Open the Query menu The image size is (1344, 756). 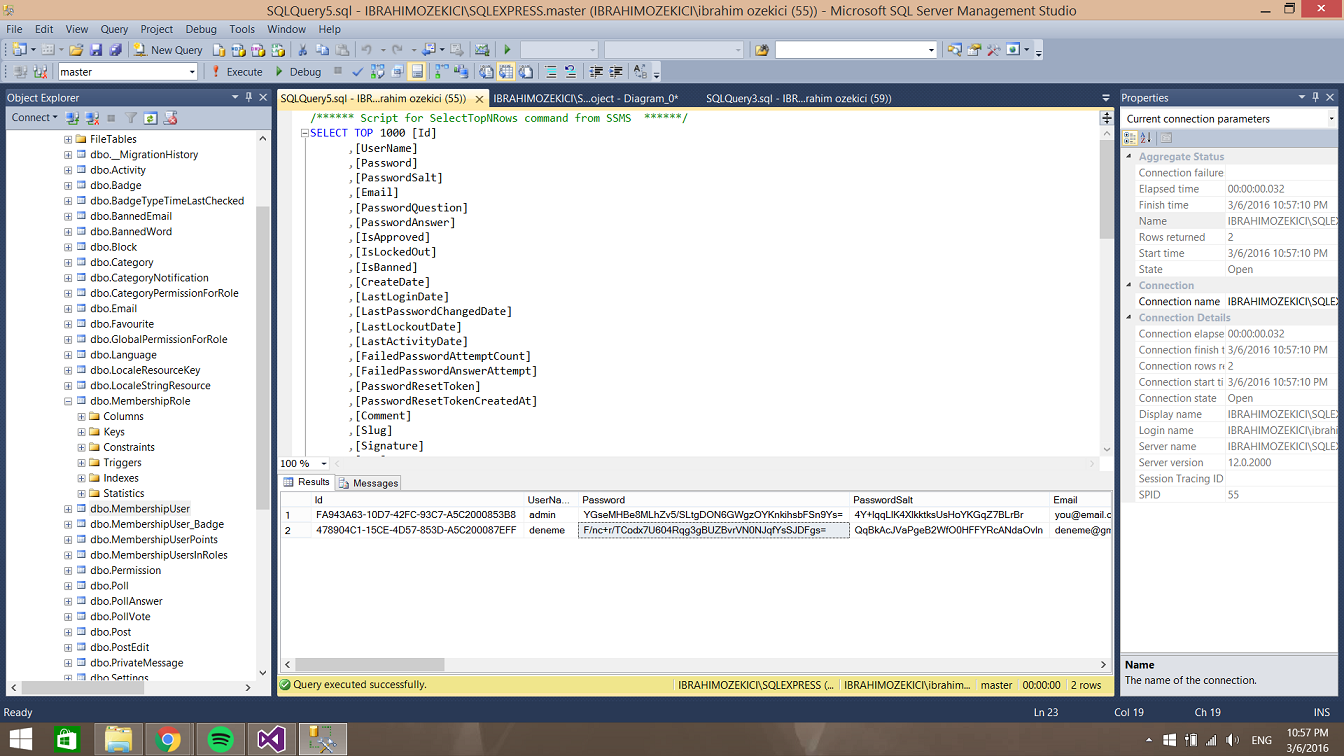coord(114,29)
